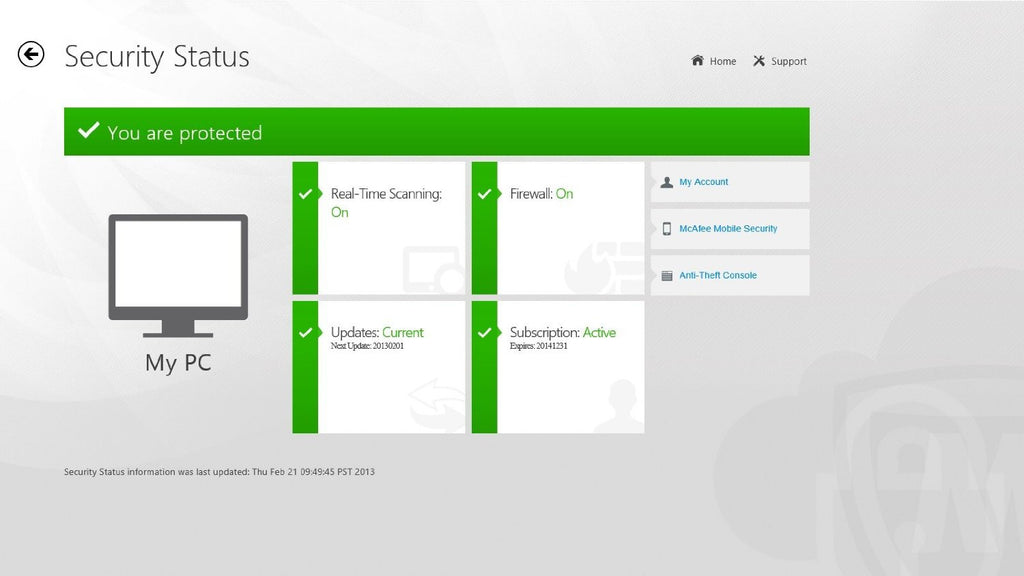Open the Anti-Theft Console link

[x=718, y=275]
